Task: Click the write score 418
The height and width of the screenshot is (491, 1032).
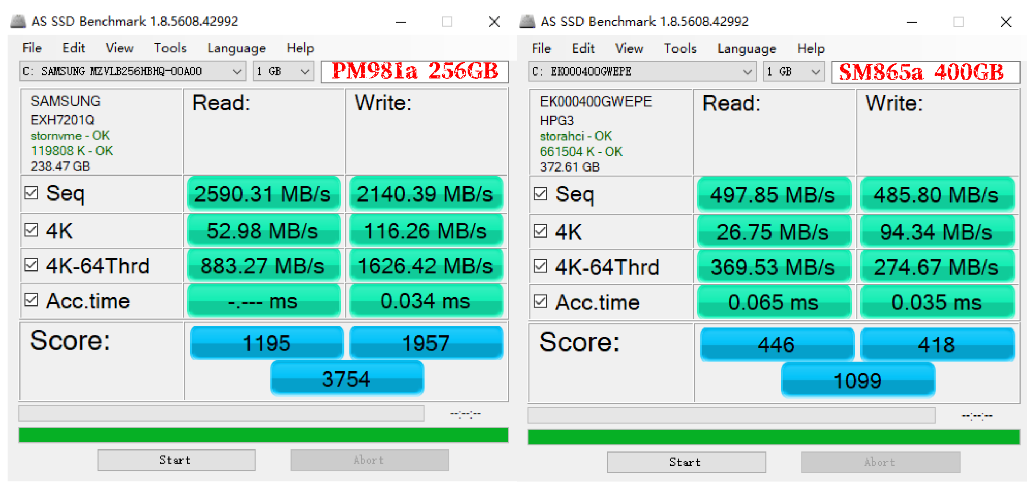Action: 937,344
